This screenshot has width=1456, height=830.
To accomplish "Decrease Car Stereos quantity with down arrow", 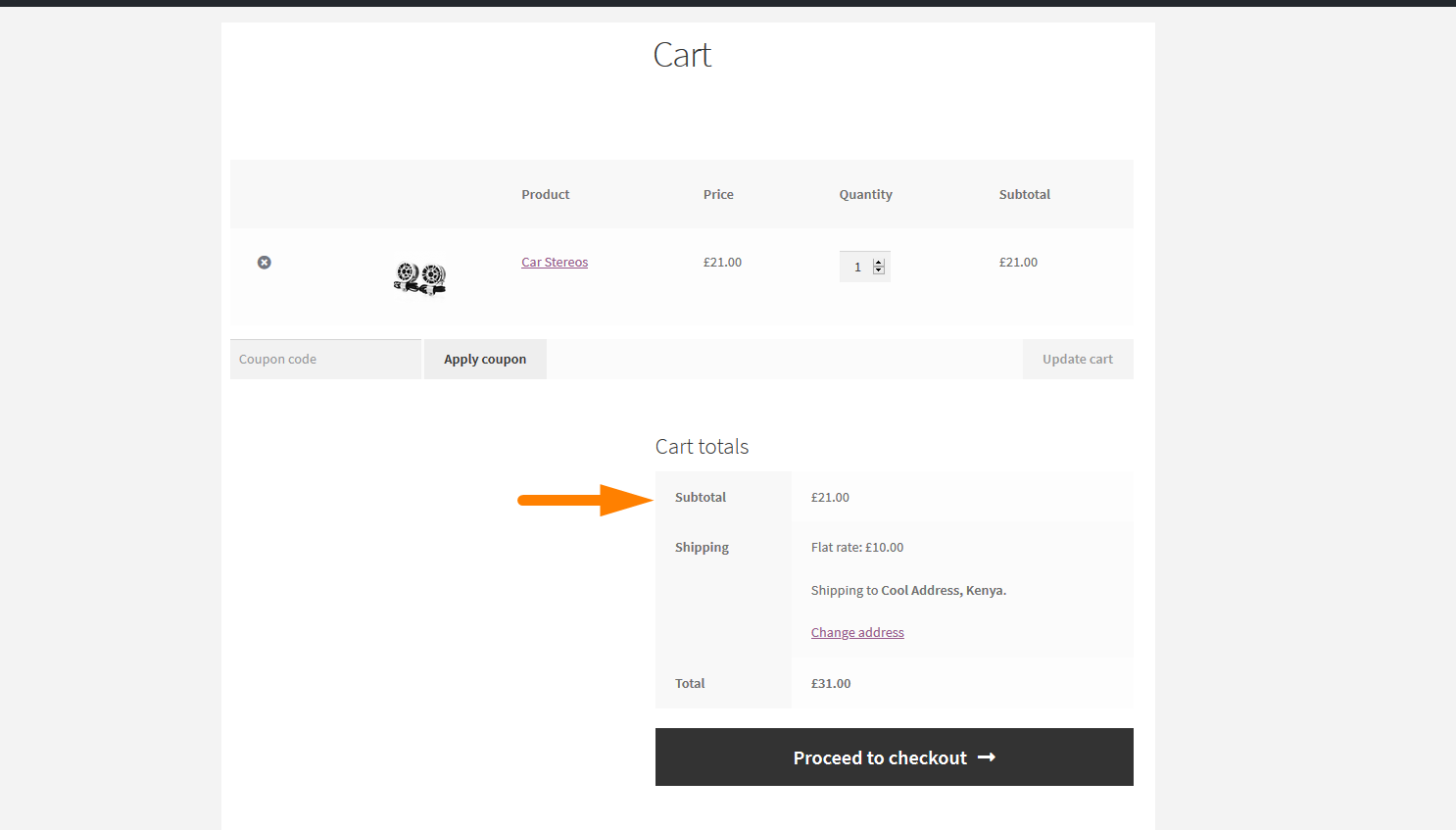I will point(879,270).
